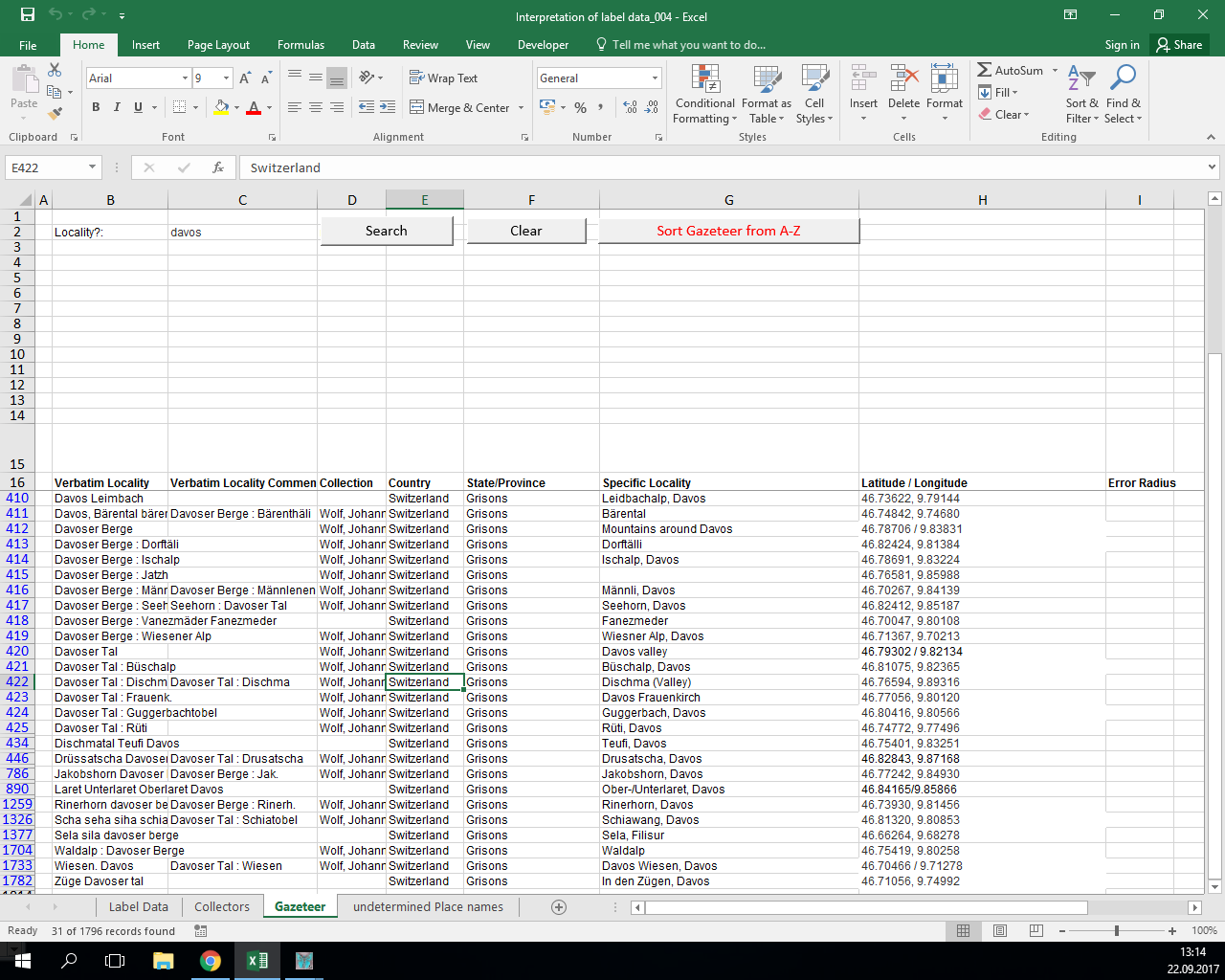Toggle center horizontal alignment
This screenshot has height=980, width=1225.
(315, 107)
